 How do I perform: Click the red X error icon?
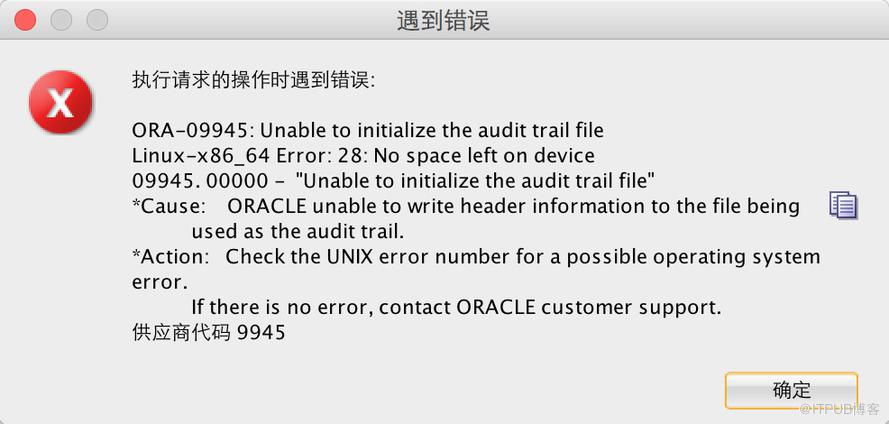pos(60,102)
